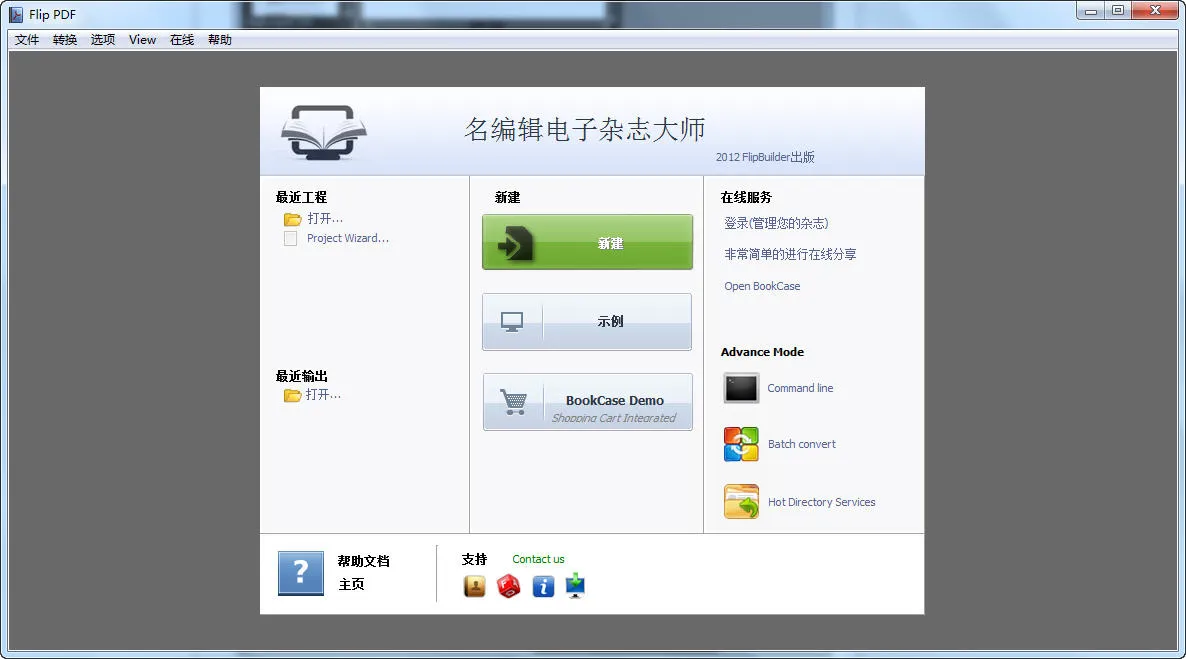Click the Command line terminal icon
This screenshot has height=659, width=1186.
click(x=741, y=388)
